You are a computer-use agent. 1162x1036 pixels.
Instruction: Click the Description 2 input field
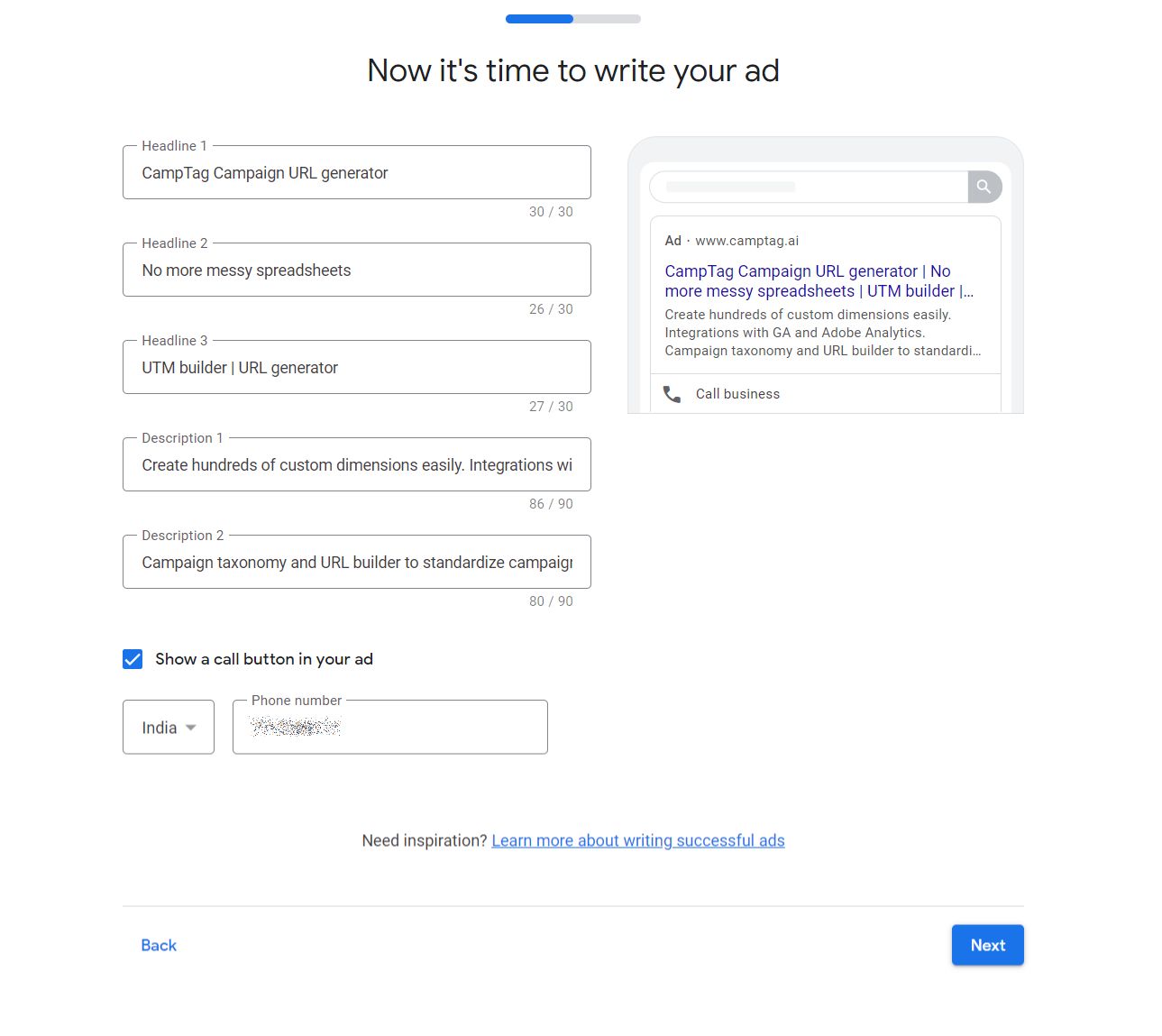tap(356, 562)
